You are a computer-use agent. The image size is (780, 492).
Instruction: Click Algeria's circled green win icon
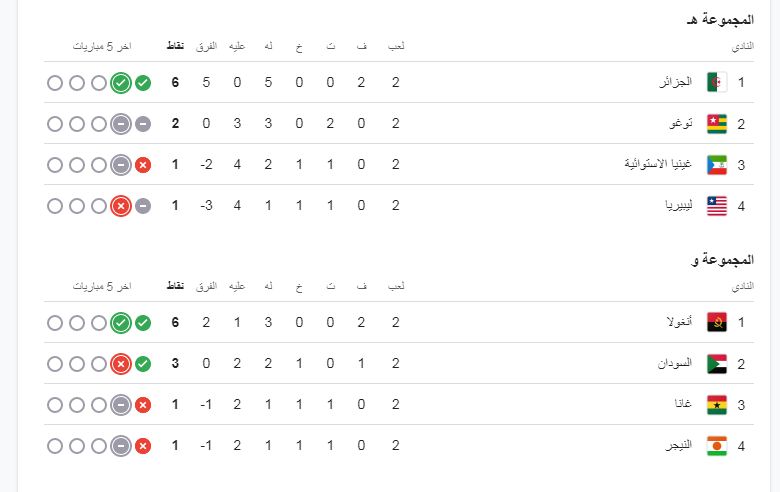coord(121,83)
